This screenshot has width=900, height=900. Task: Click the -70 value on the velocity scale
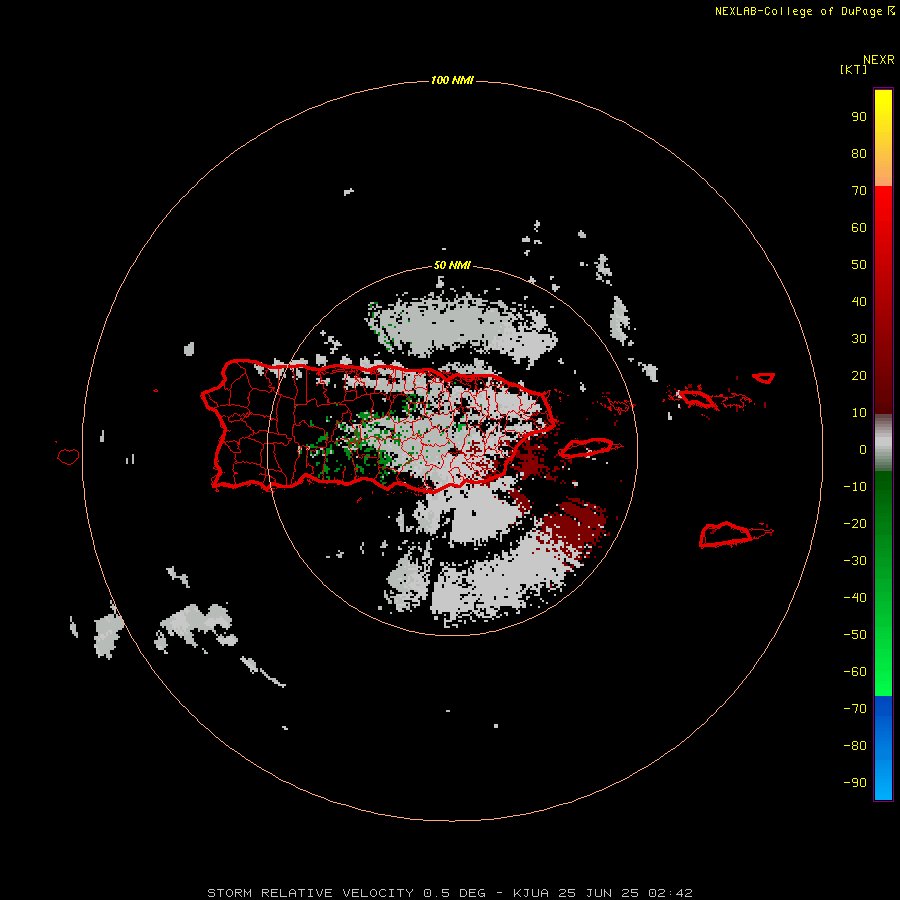coord(855,709)
